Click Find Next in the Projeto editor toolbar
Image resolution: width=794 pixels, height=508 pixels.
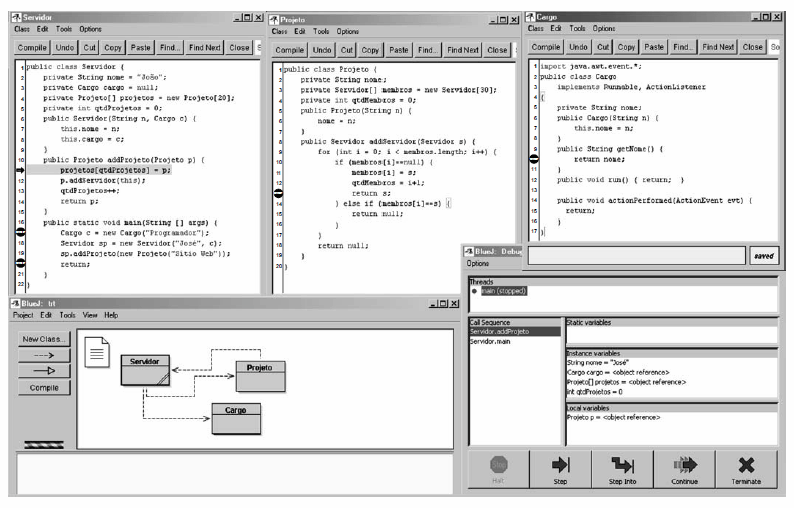pyautogui.click(x=463, y=50)
